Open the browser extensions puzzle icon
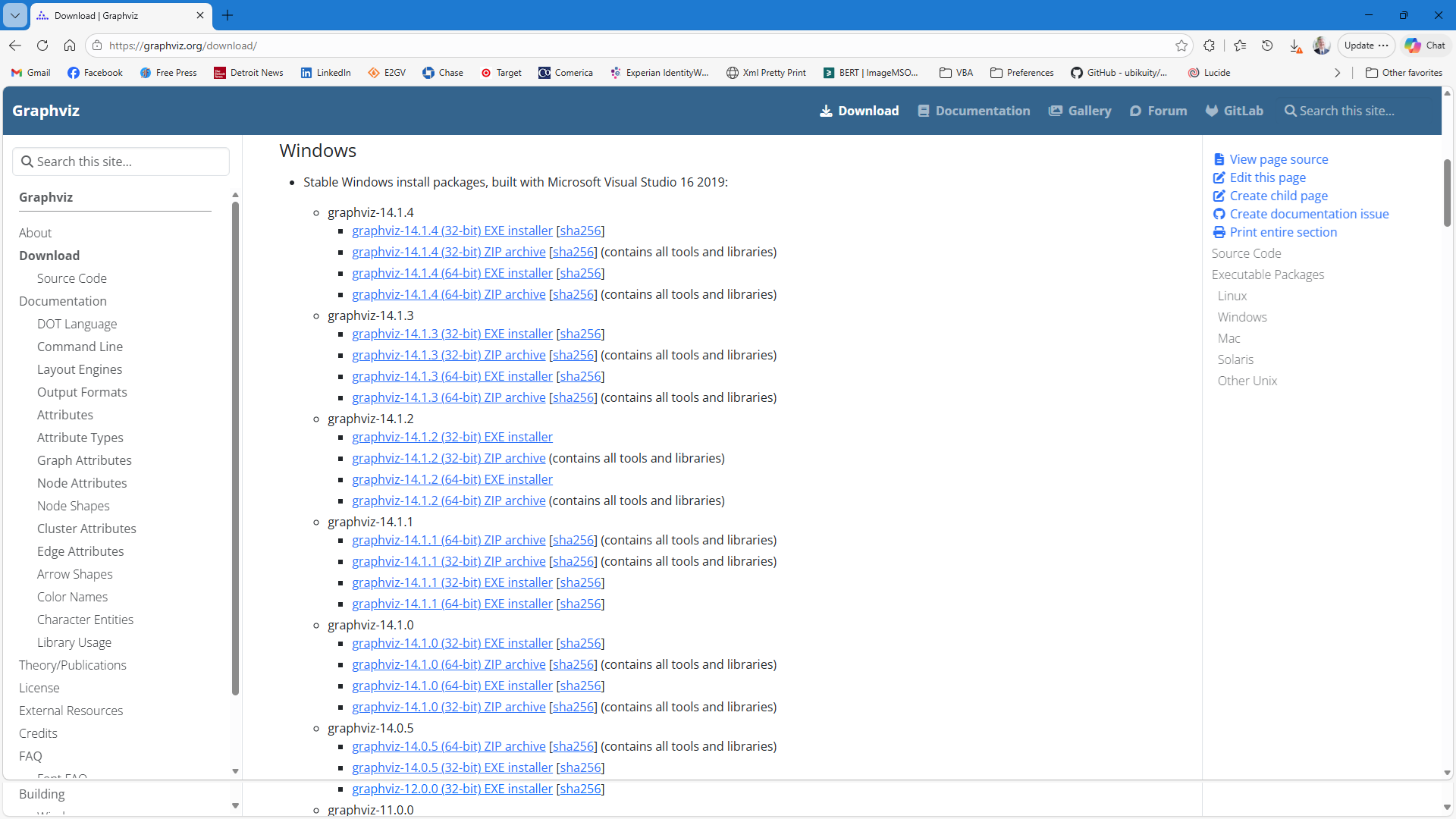Viewport: 1456px width, 819px height. coord(1210,45)
